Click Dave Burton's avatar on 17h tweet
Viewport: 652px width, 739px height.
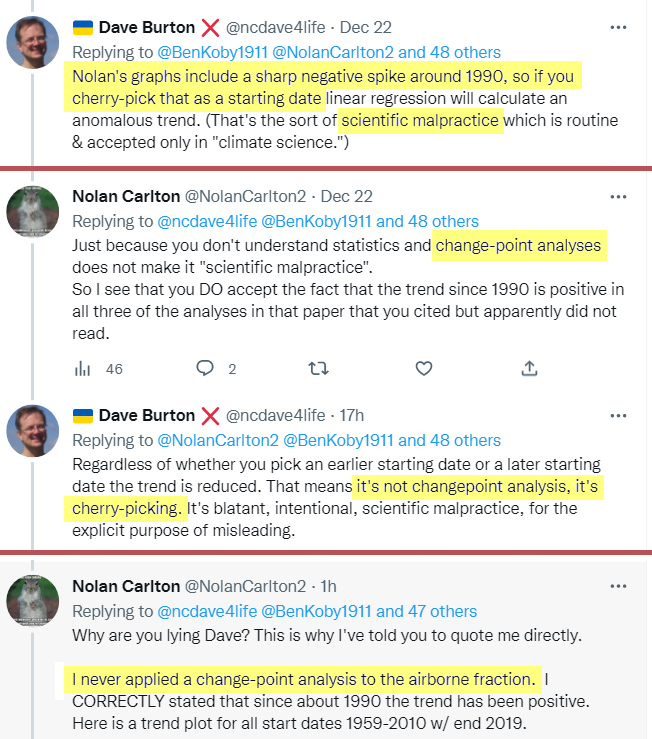coord(32,431)
